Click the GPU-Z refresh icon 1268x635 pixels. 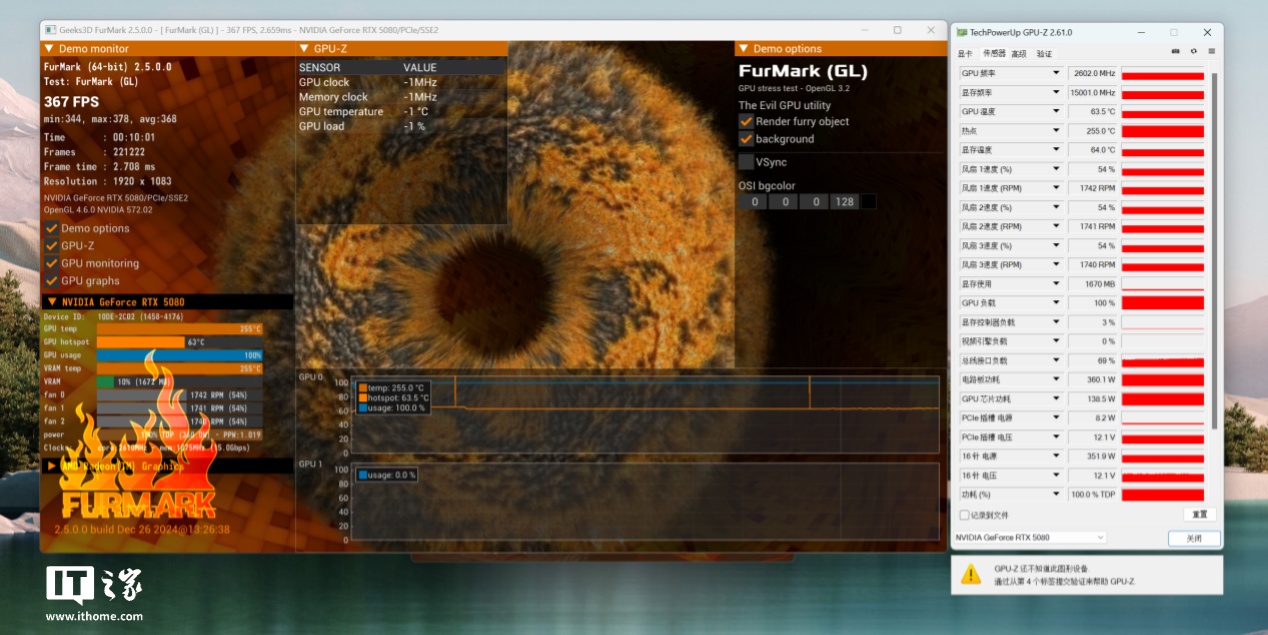(x=1193, y=52)
